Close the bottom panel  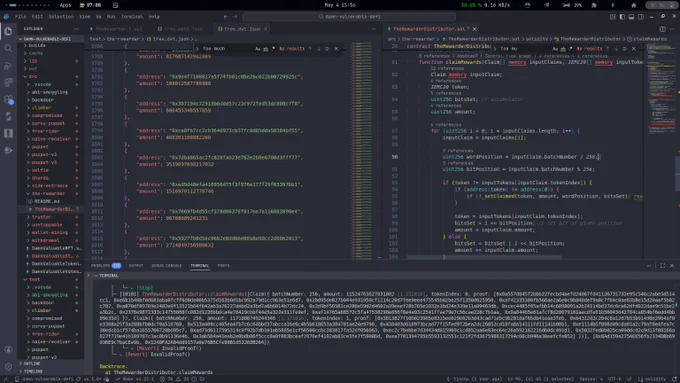pos(672,265)
